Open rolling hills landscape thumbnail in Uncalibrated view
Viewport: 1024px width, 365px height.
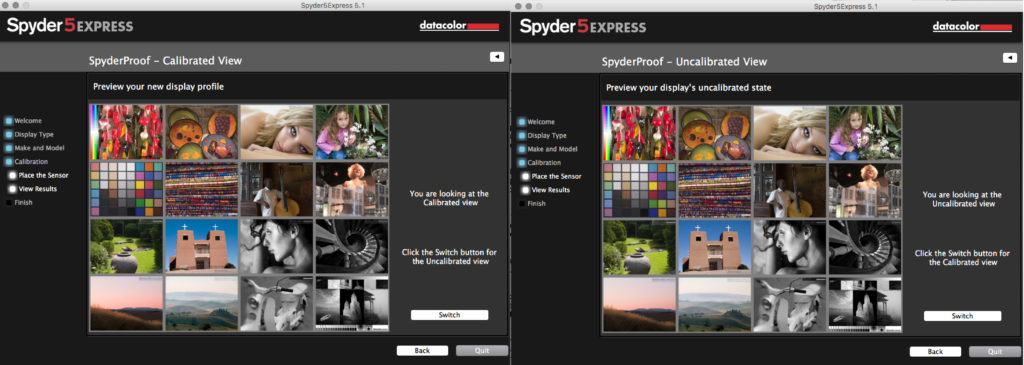point(714,304)
